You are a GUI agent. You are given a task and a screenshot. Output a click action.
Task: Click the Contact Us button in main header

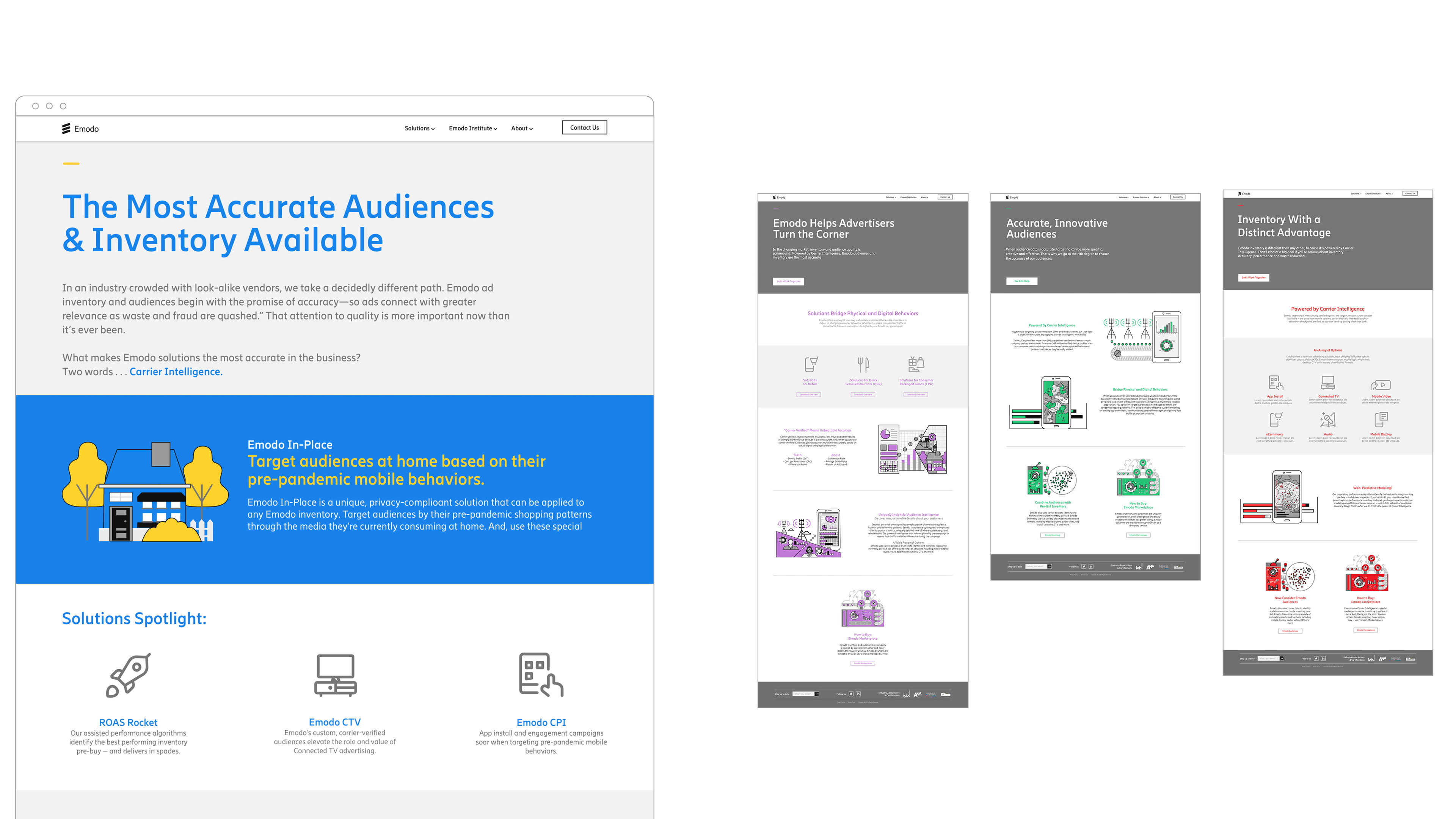coord(584,128)
